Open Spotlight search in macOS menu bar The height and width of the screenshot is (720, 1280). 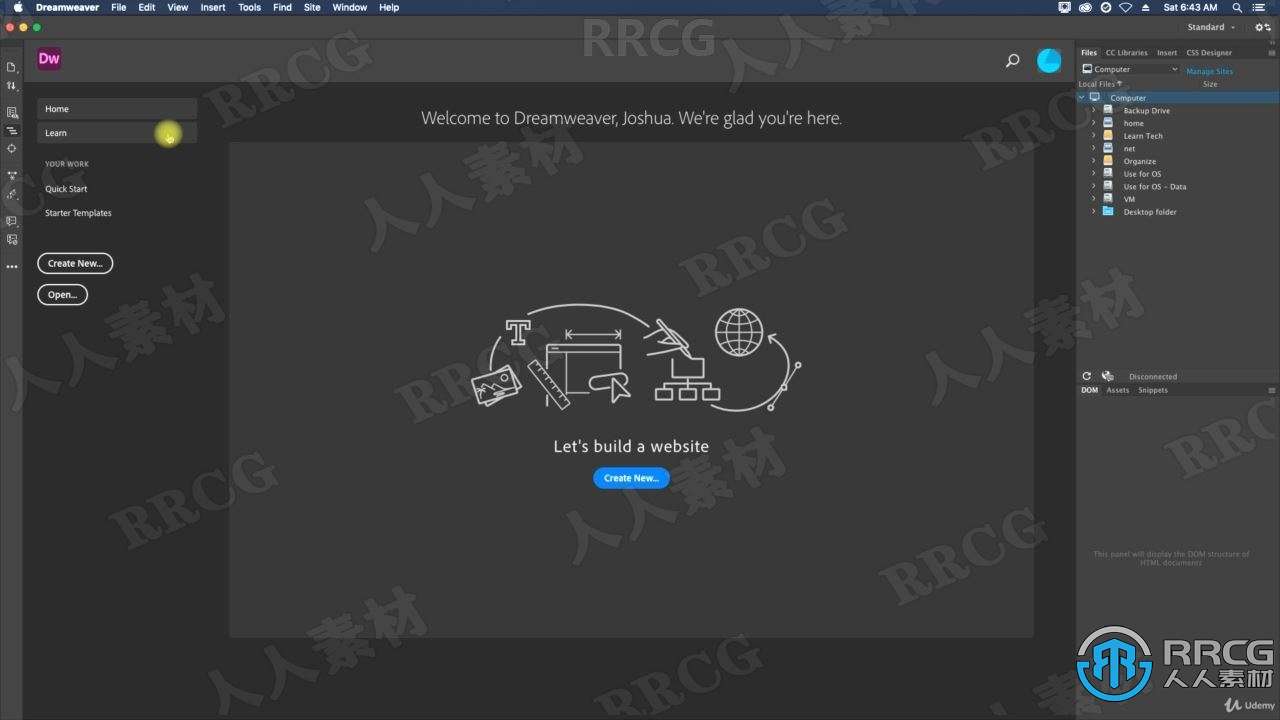pos(1237,7)
